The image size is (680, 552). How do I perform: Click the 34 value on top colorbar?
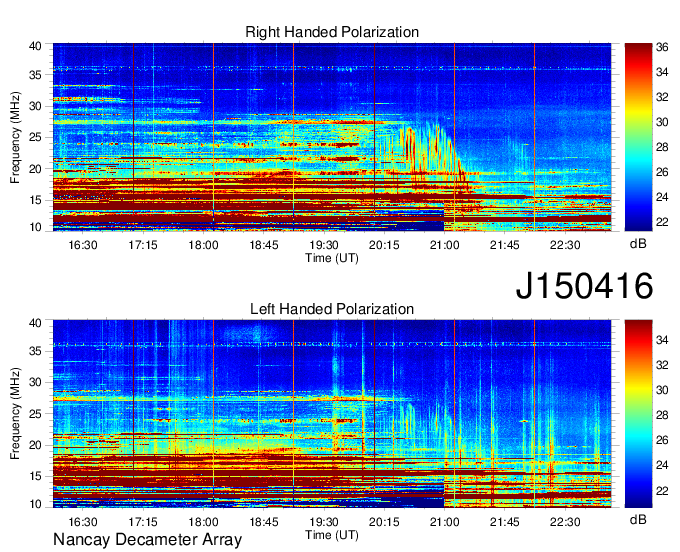pyautogui.click(x=662, y=72)
